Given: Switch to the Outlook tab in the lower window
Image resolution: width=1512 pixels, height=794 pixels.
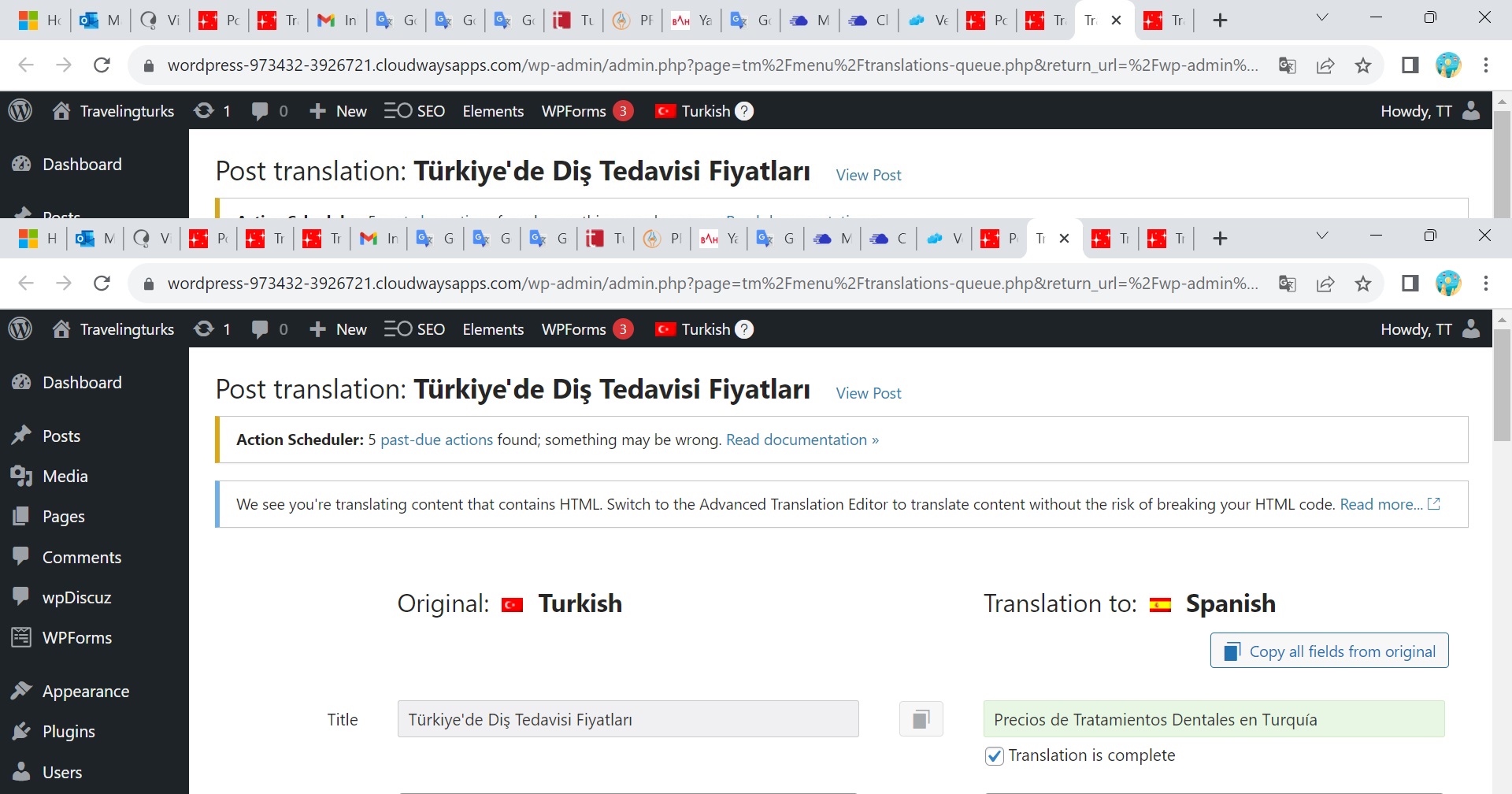Looking at the screenshot, I should pos(95,239).
